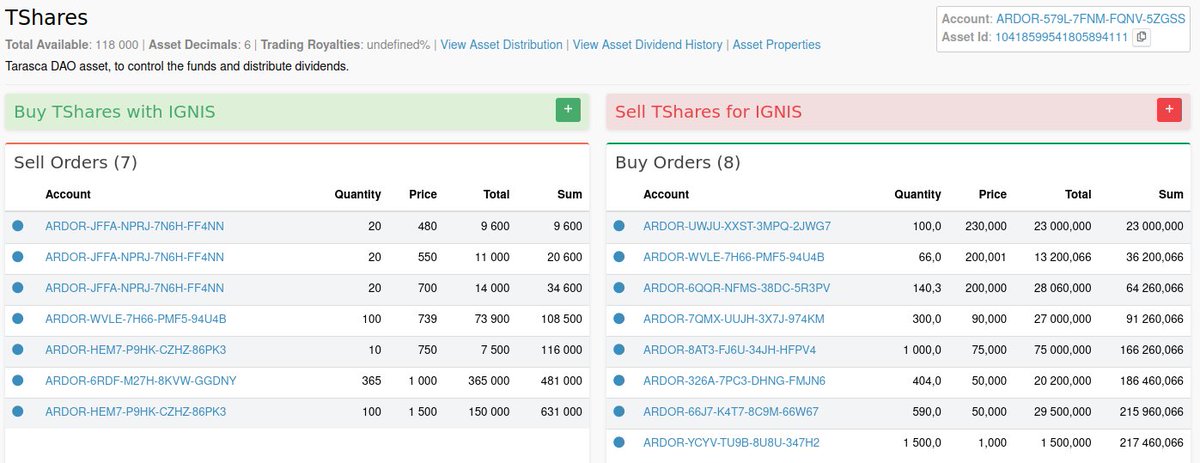Click the Buy Orders (8) panel title

pyautogui.click(x=678, y=162)
